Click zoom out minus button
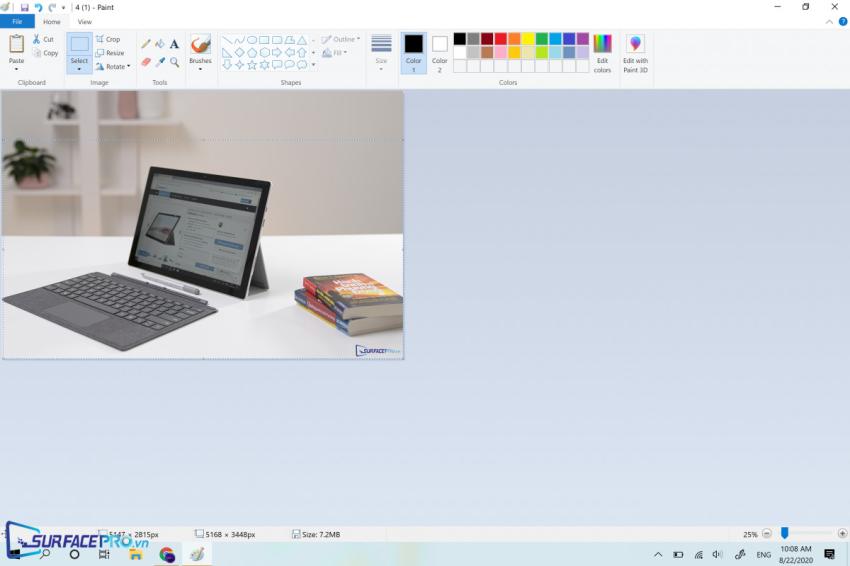850x566 pixels. click(767, 533)
